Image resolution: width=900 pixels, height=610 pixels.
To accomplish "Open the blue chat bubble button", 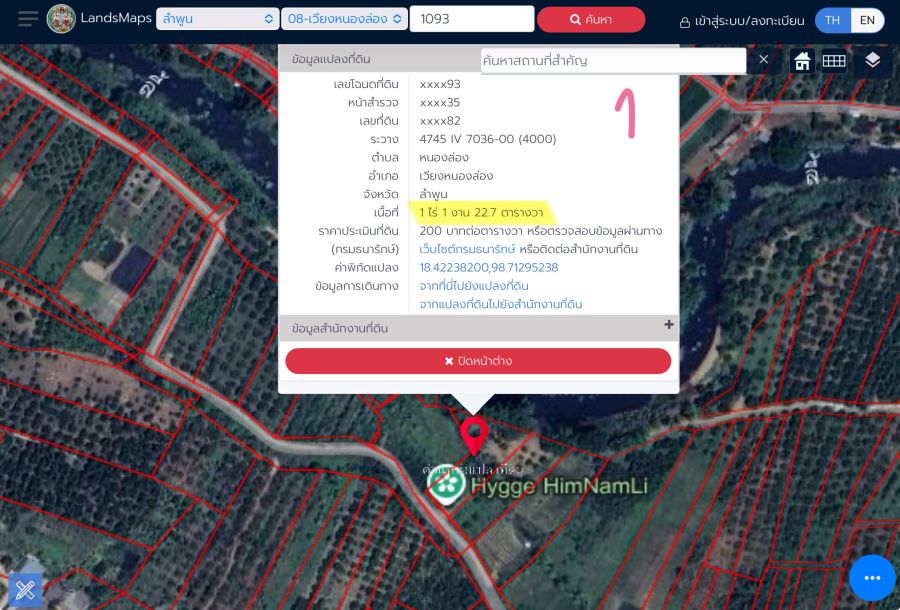I will coord(872,578).
